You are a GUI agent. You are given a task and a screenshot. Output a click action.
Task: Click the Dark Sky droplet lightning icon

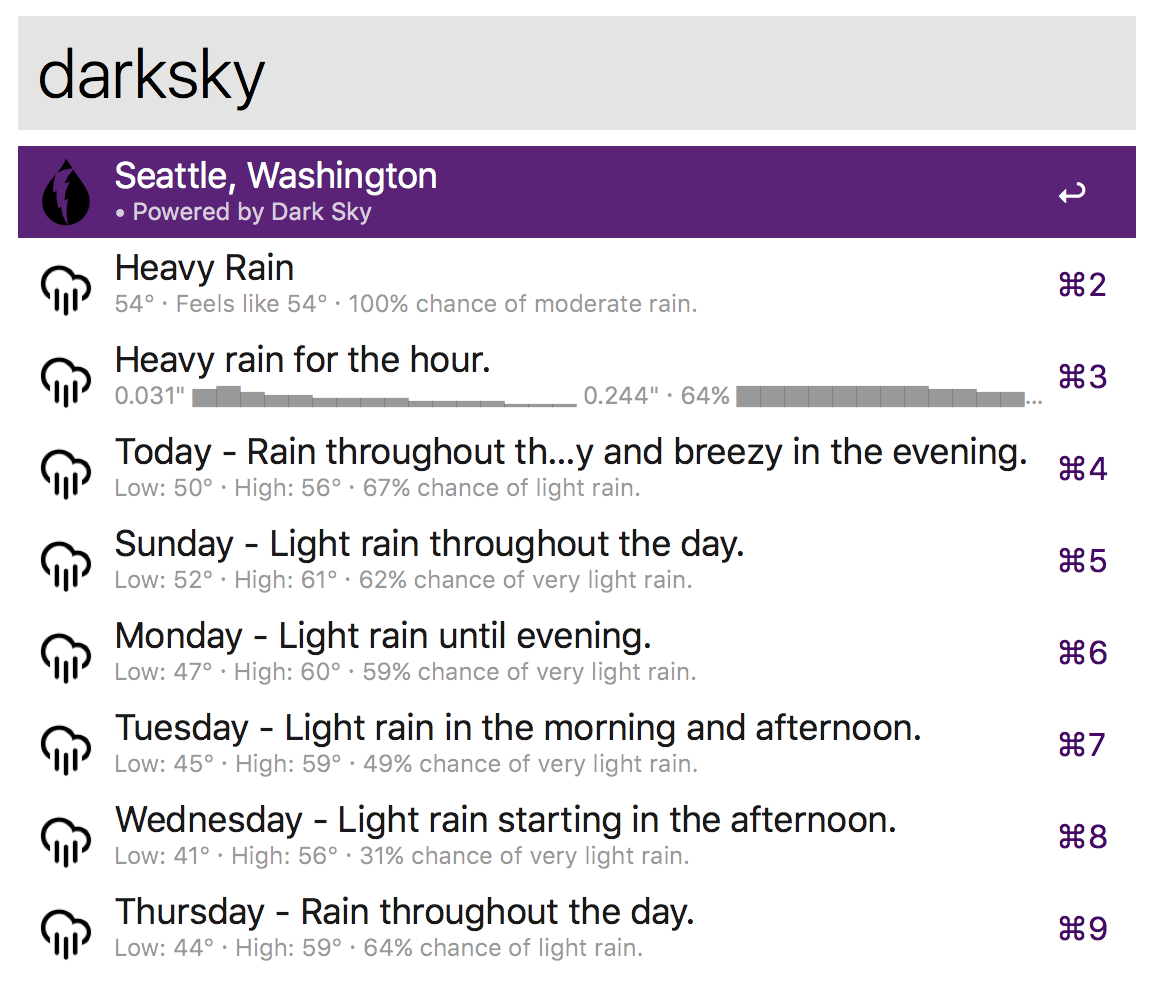pyautogui.click(x=66, y=192)
